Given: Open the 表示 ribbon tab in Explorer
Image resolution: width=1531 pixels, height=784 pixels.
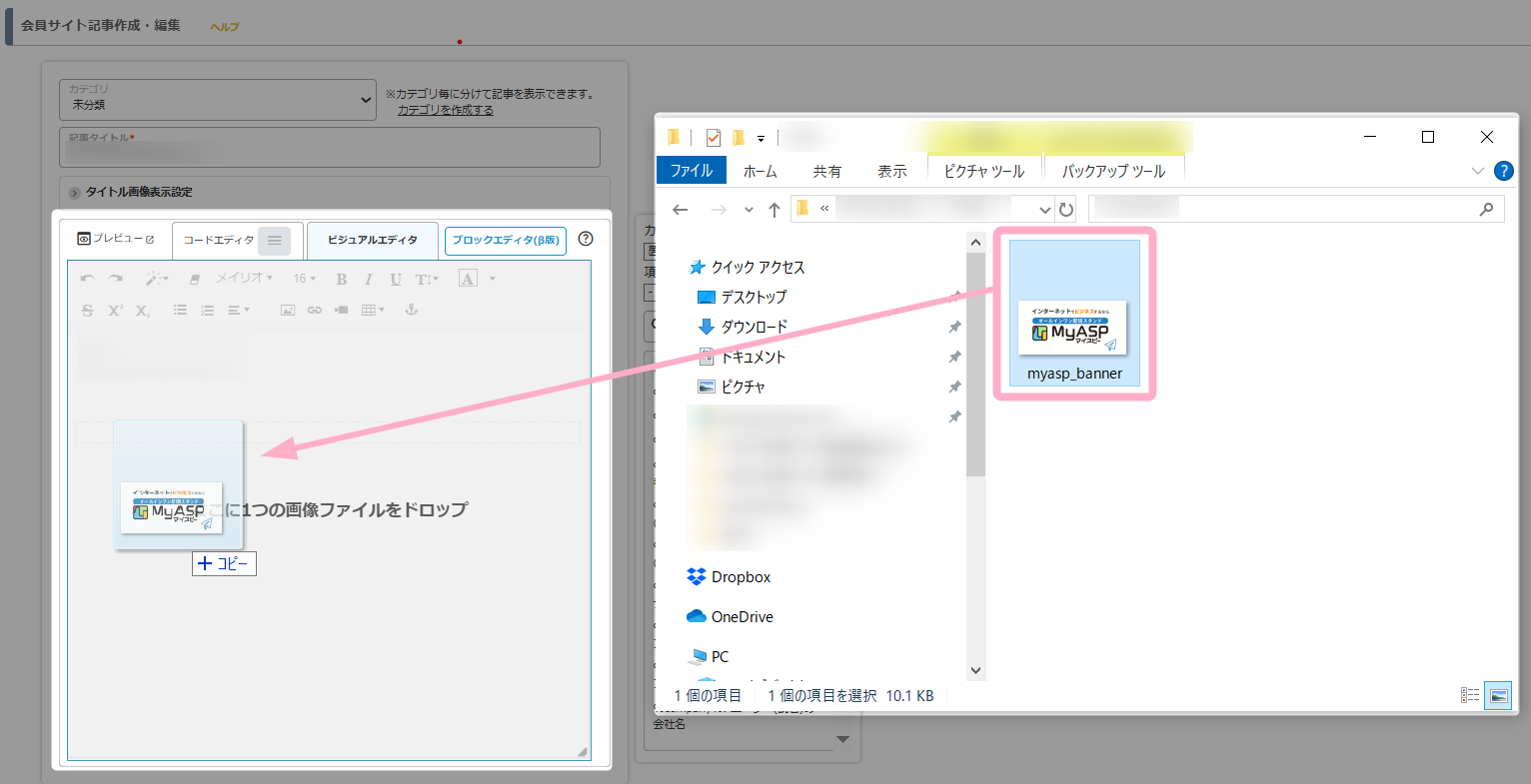Looking at the screenshot, I should click(x=891, y=171).
